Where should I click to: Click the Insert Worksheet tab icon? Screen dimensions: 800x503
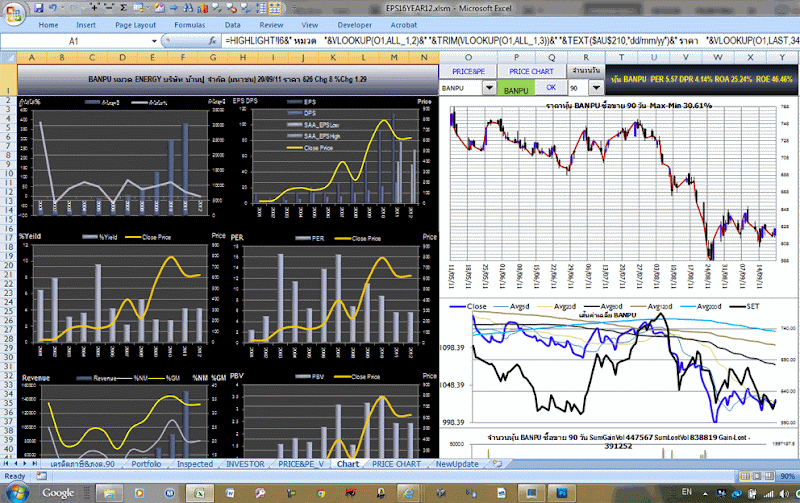pos(496,464)
